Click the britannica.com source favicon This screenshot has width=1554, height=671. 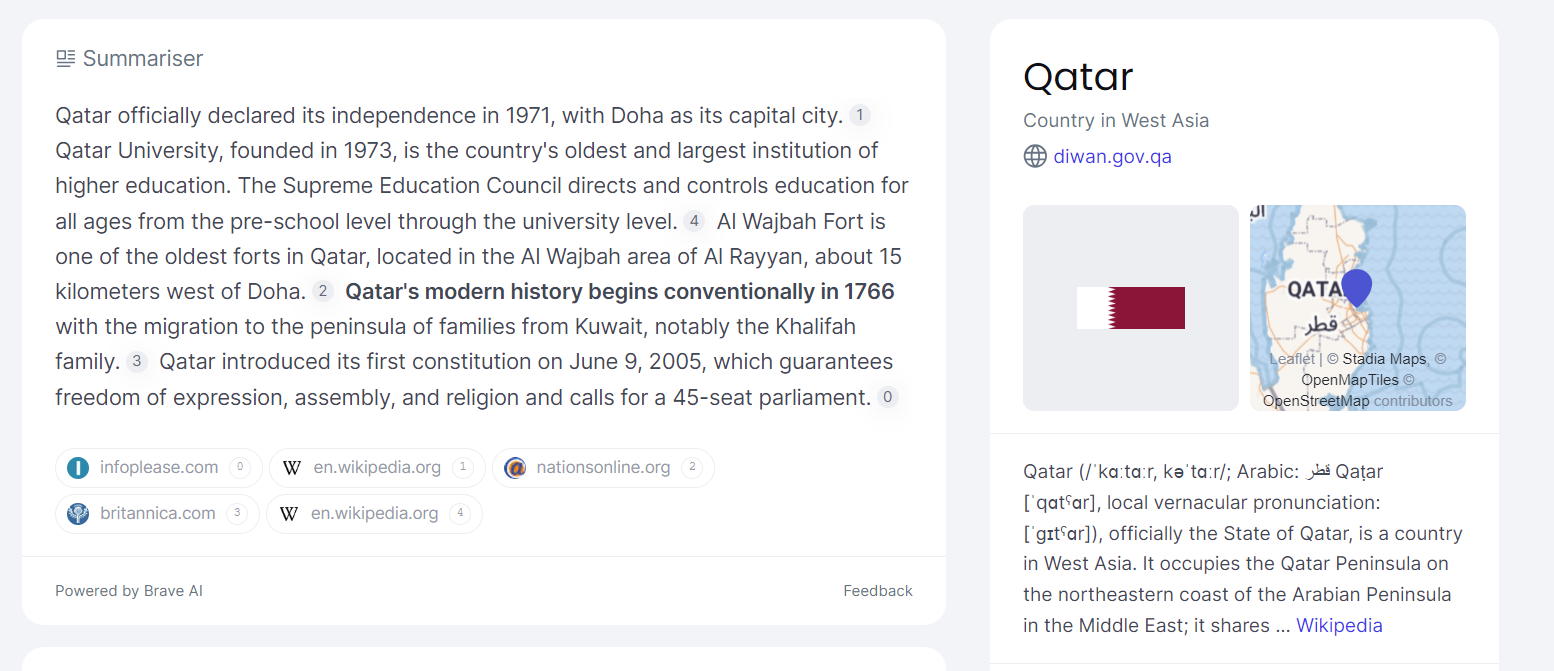coord(78,514)
